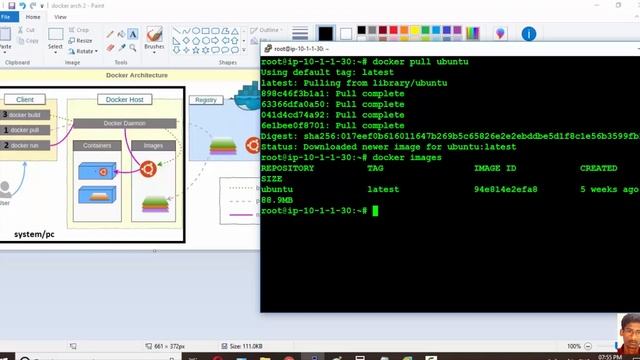This screenshot has height=360, width=640.
Task: Open the File menu
Action: 9,17
